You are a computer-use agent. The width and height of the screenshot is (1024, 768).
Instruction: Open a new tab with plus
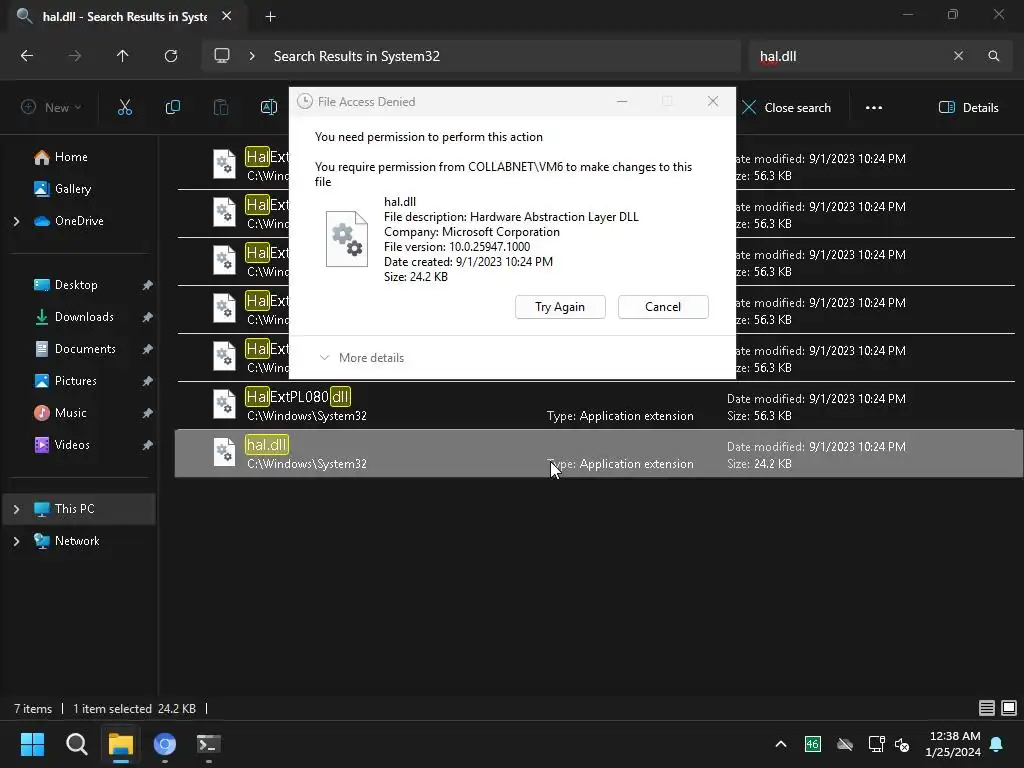tap(270, 17)
